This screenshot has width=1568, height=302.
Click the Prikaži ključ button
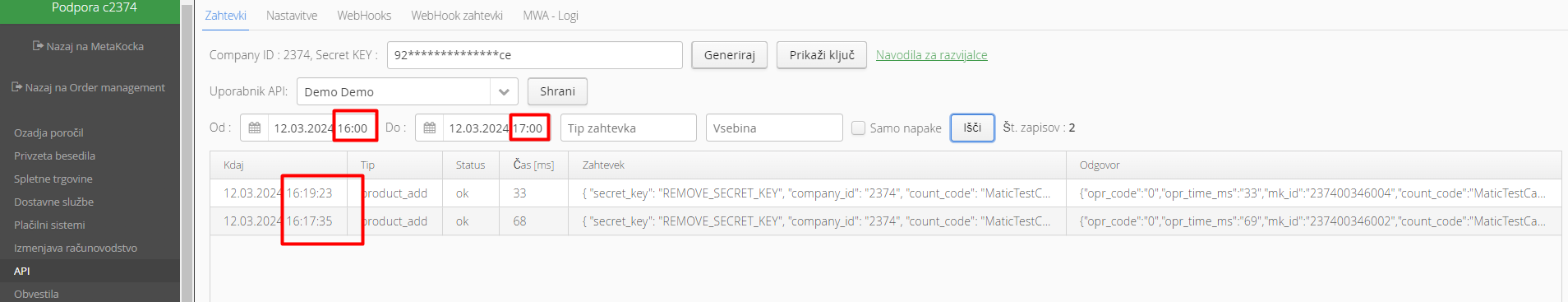click(822, 55)
